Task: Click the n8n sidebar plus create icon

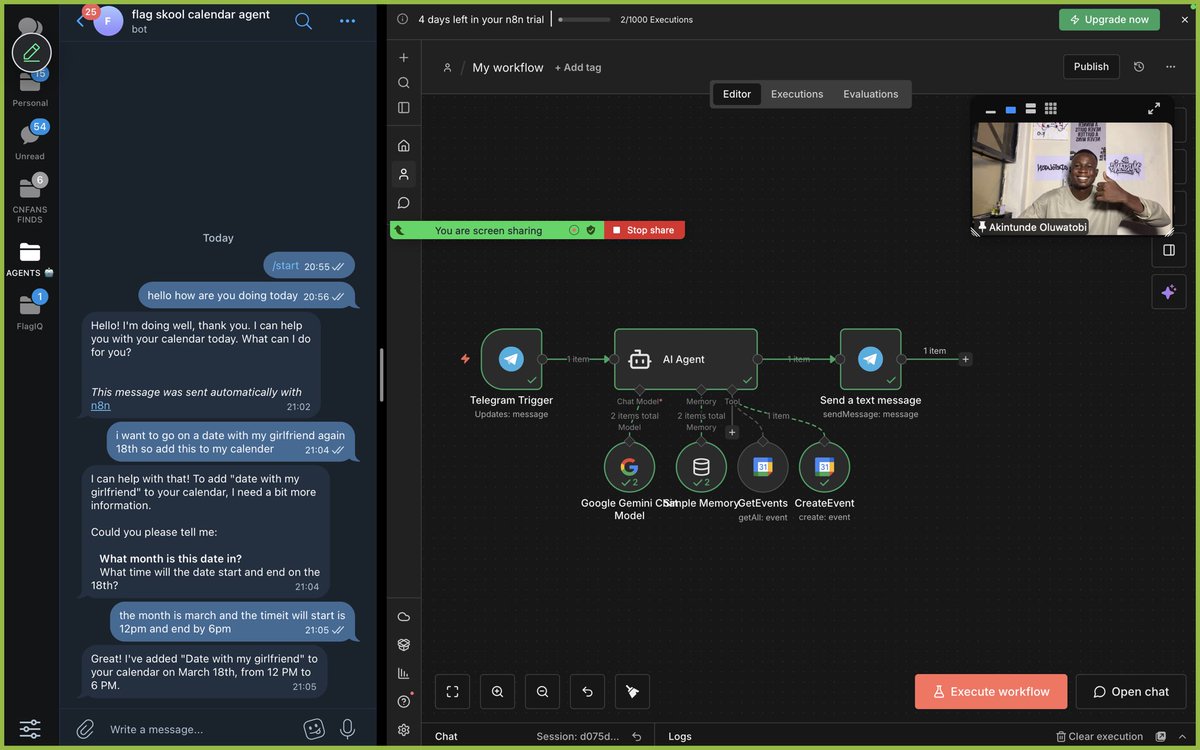Action: tap(404, 58)
